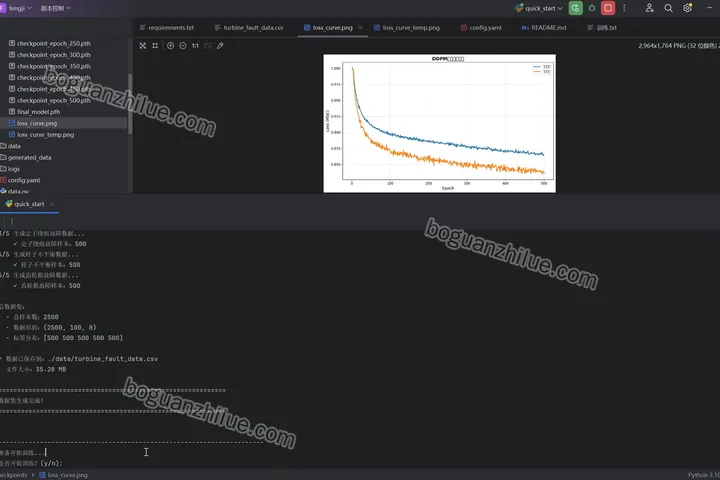Click the ./data/turbine_fault_data.csv path in console
This screenshot has height=480, width=720.
[103, 359]
